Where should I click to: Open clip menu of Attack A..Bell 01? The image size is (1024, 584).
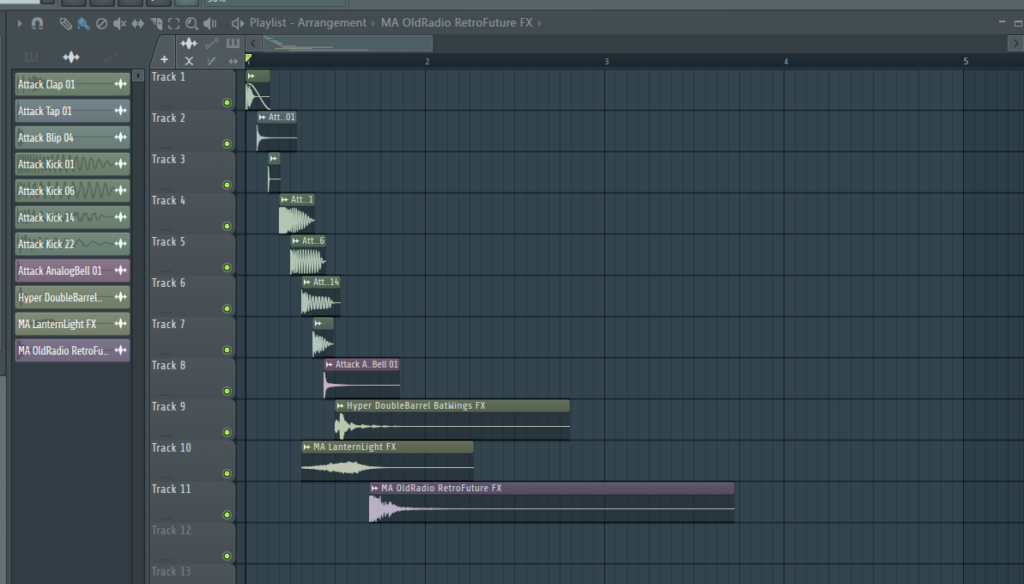tap(329, 365)
